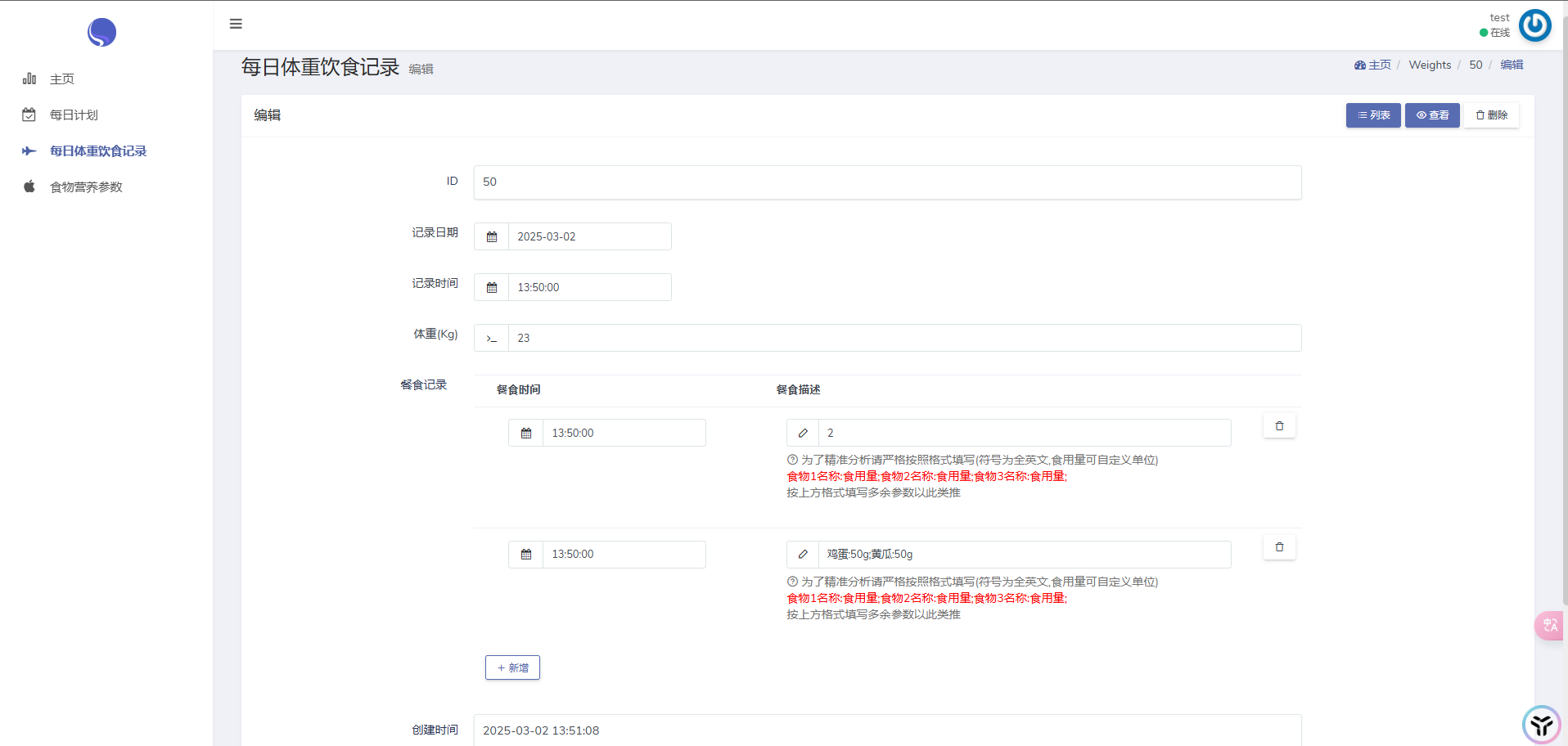Click second meal time field 13:50:00
The image size is (1568, 746).
tap(624, 555)
